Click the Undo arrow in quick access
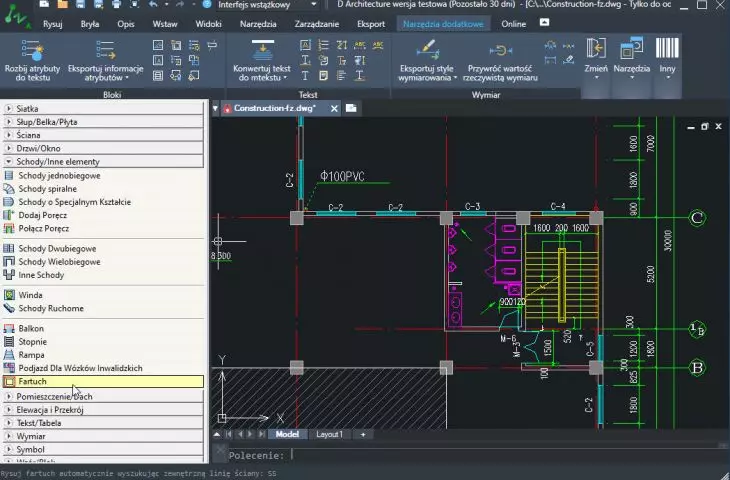 (x=153, y=4)
